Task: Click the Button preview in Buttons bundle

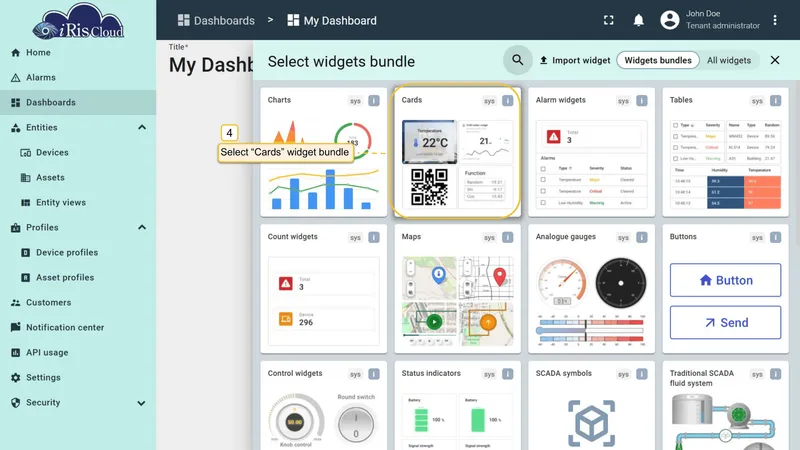Action: [725, 280]
